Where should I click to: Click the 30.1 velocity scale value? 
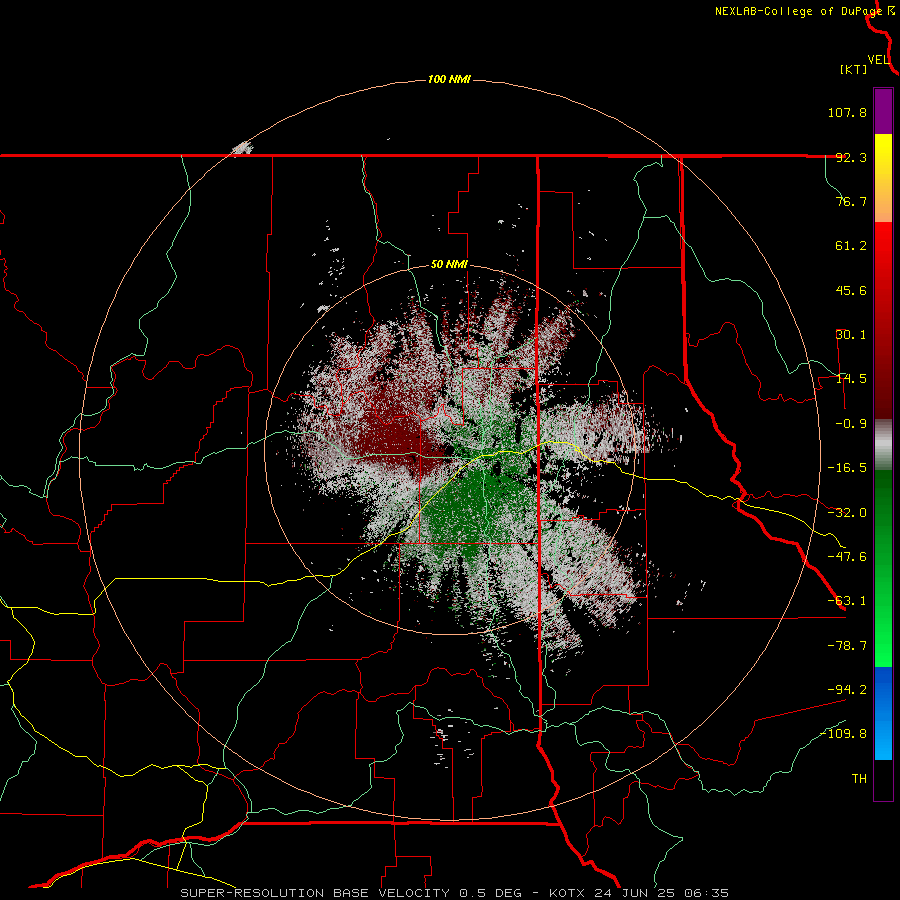(x=851, y=335)
